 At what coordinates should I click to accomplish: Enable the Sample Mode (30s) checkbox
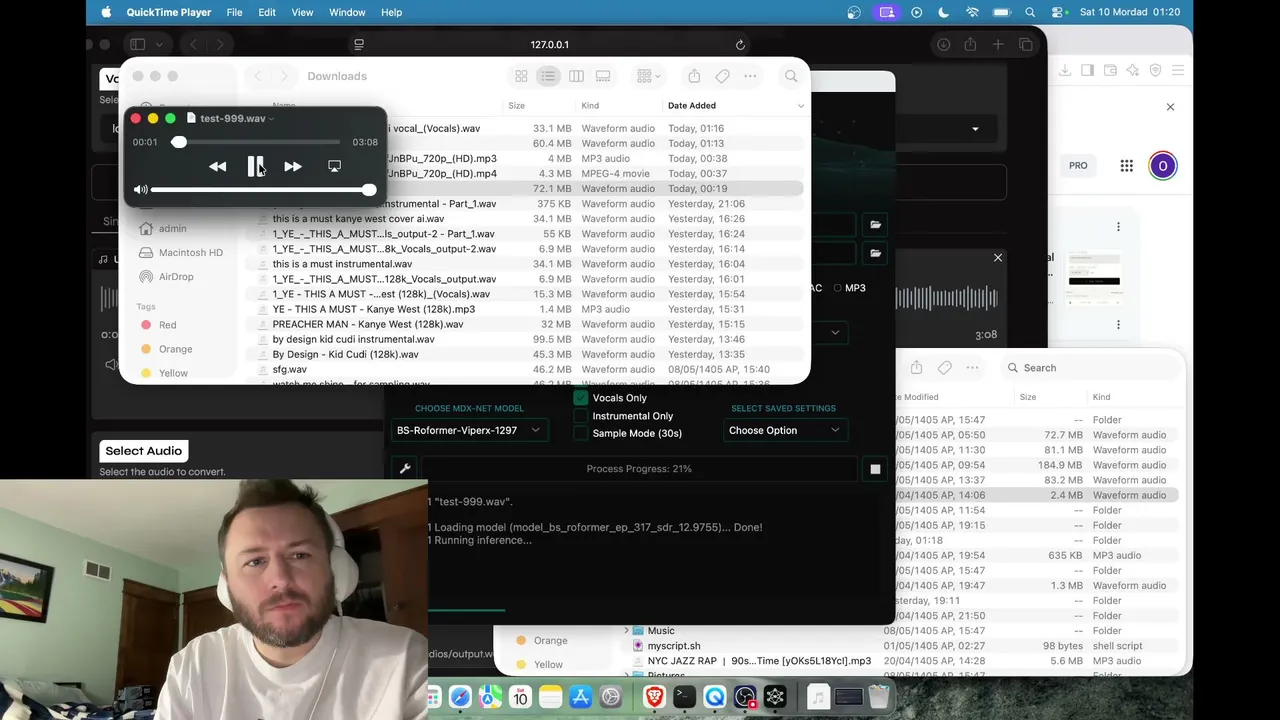point(581,433)
